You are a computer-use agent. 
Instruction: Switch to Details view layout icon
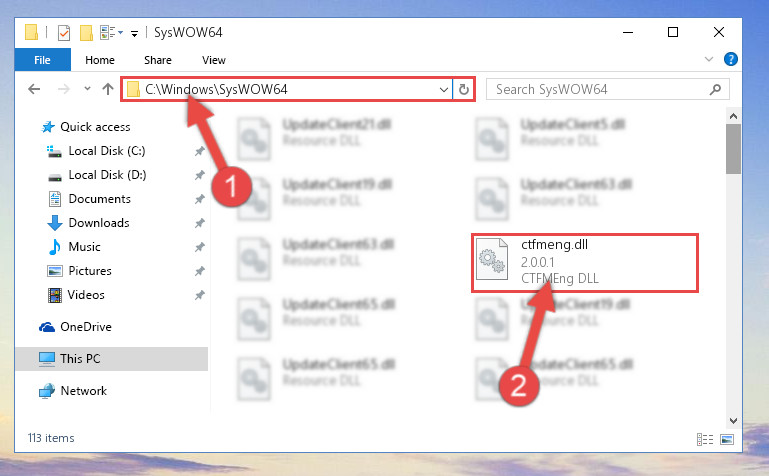[x=705, y=439]
